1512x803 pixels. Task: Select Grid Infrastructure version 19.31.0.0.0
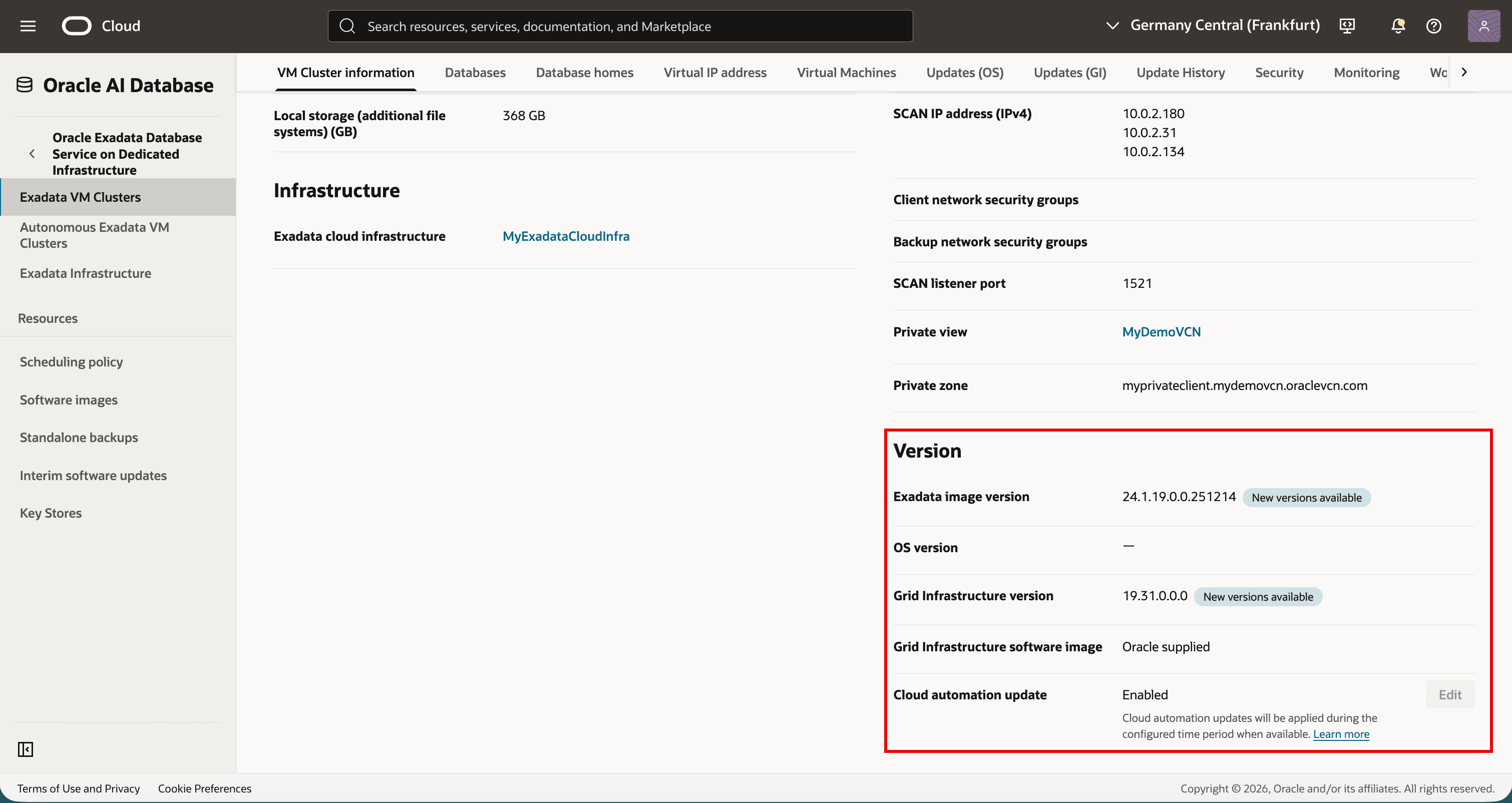click(1155, 596)
